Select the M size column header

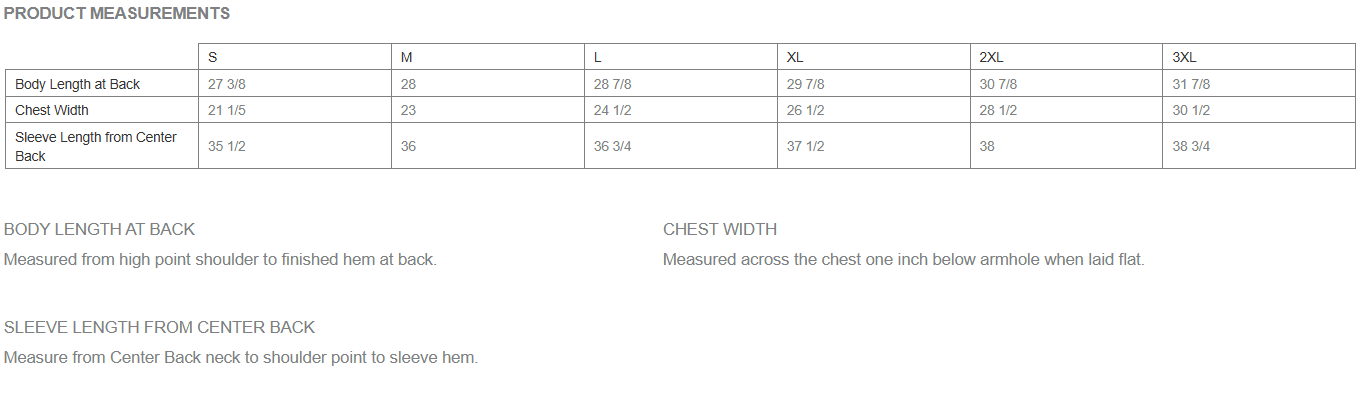(x=407, y=57)
